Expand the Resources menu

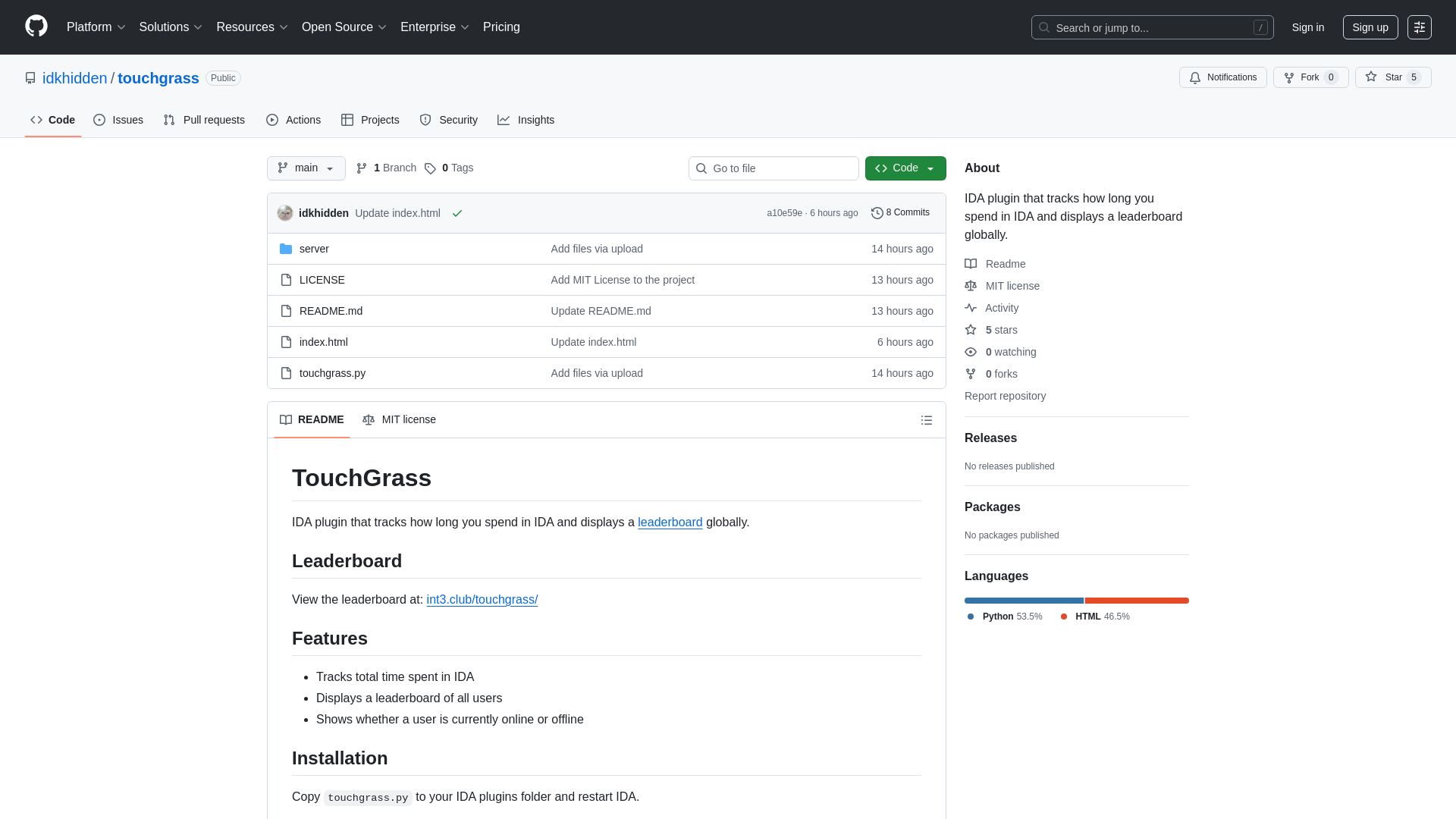(x=251, y=27)
